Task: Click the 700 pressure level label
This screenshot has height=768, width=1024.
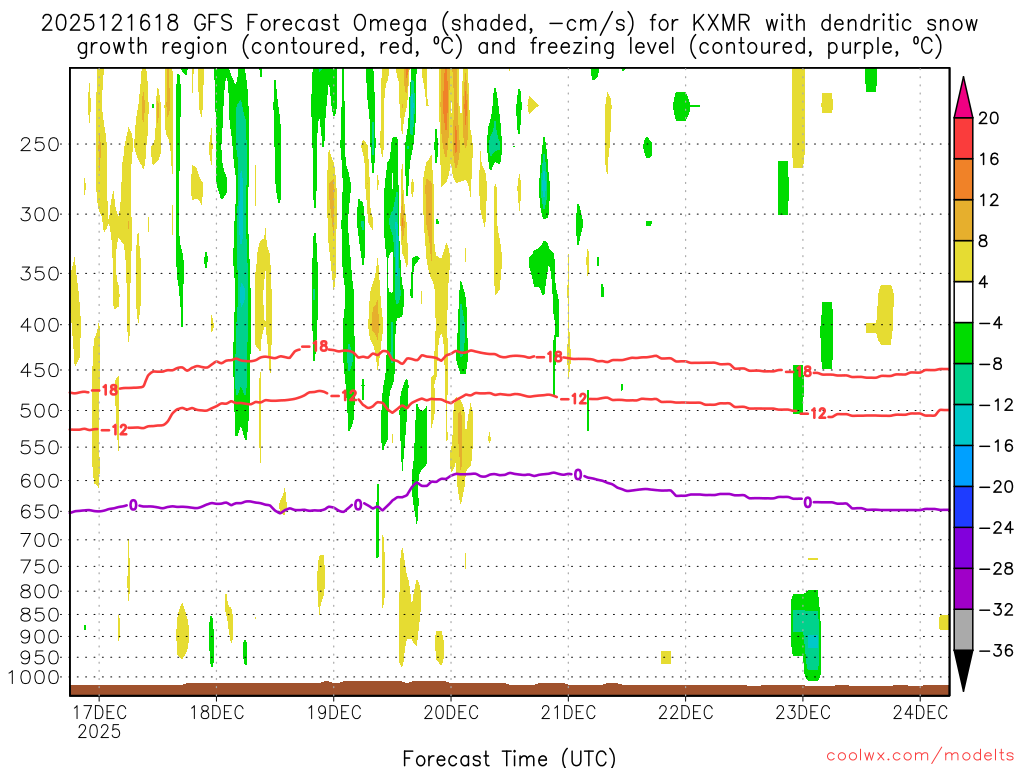Action: [40, 540]
